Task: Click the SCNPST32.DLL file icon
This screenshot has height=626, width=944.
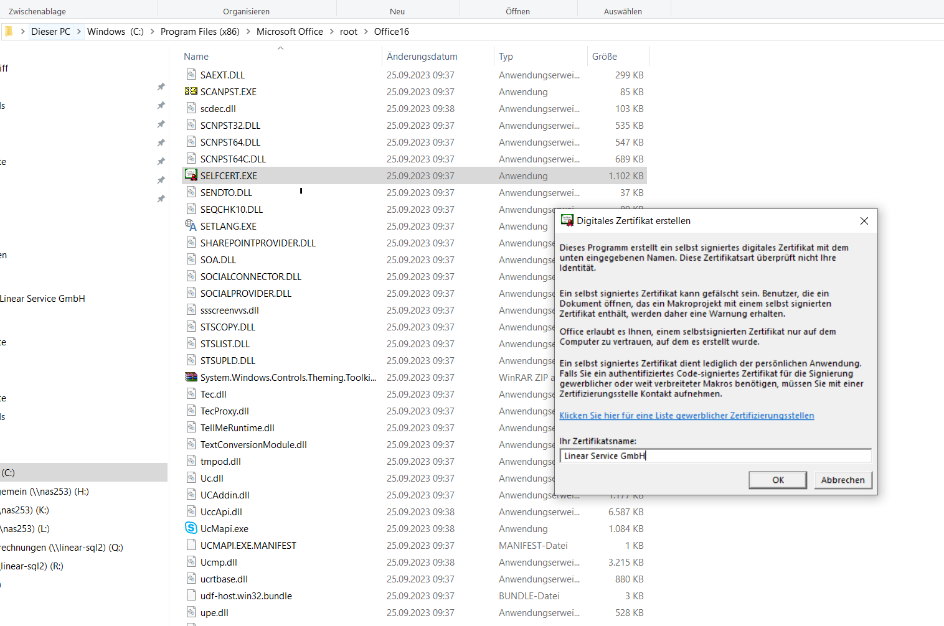Action: click(x=191, y=125)
